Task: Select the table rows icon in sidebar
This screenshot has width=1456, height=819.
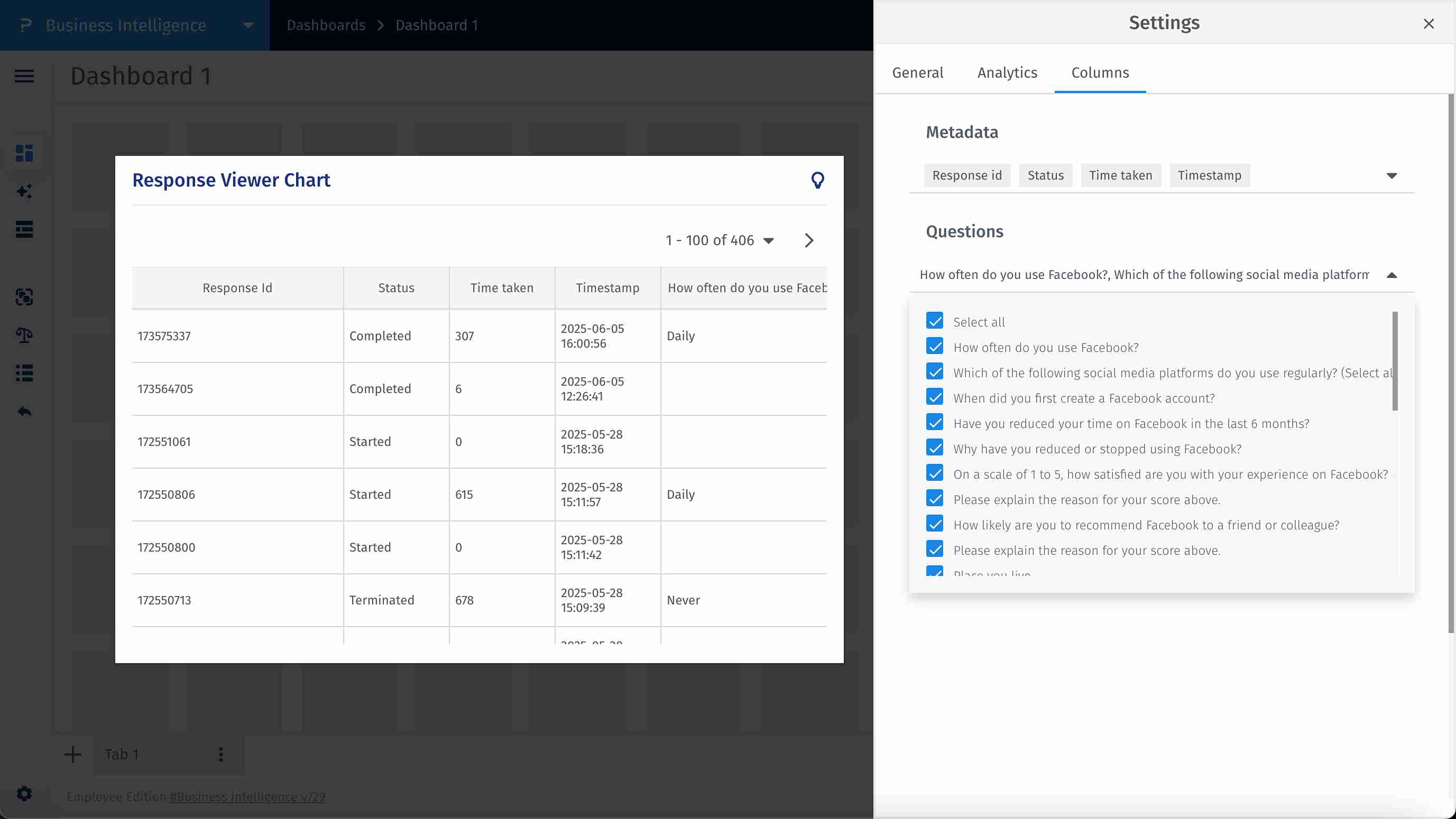Action: pos(24,229)
